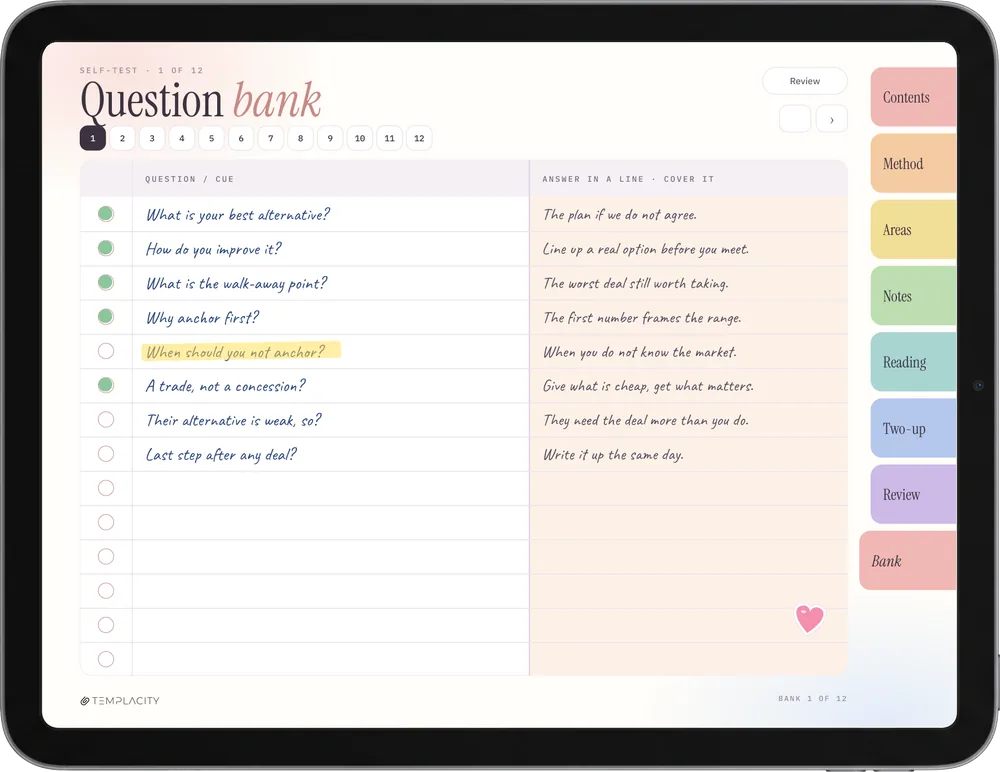The width and height of the screenshot is (1000, 772).
Task: Click answer 'When you do not know the market.'
Action: (x=640, y=352)
